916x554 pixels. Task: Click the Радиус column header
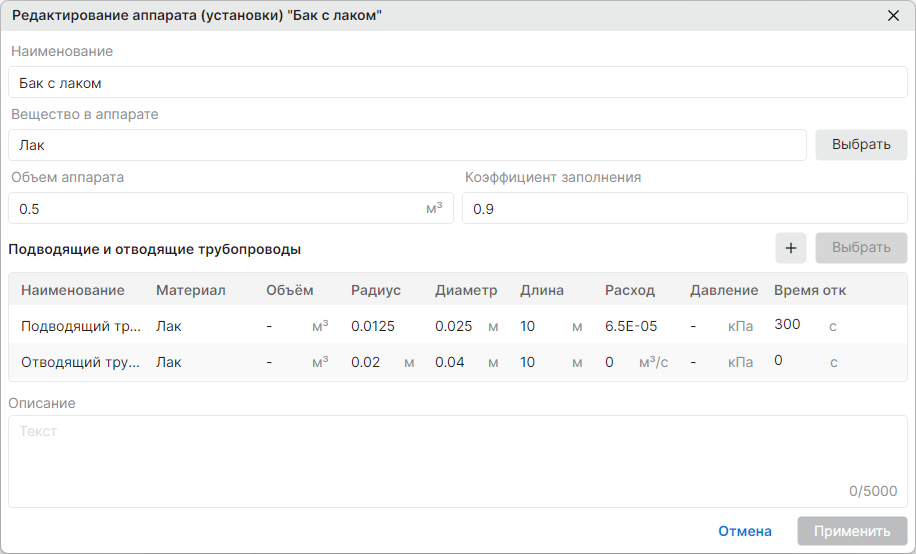click(376, 290)
